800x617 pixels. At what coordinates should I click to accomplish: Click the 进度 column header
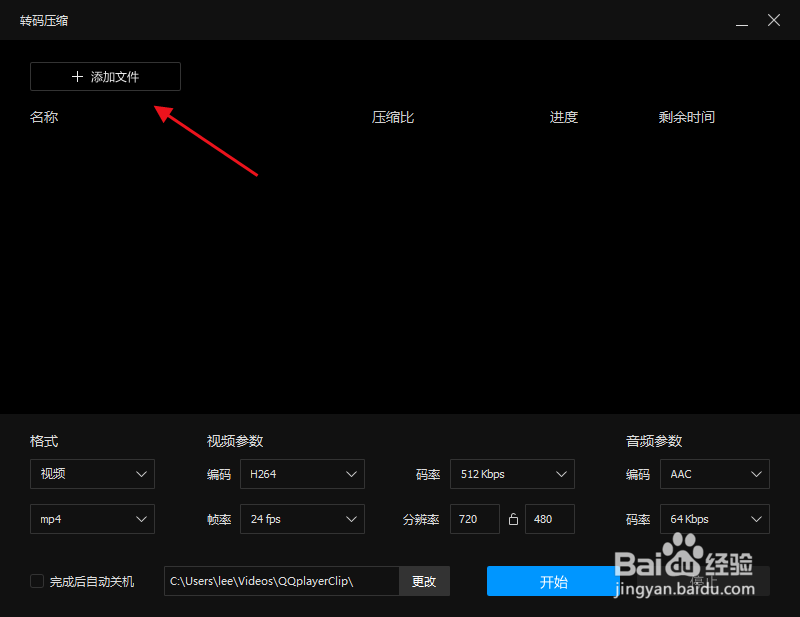tap(563, 116)
